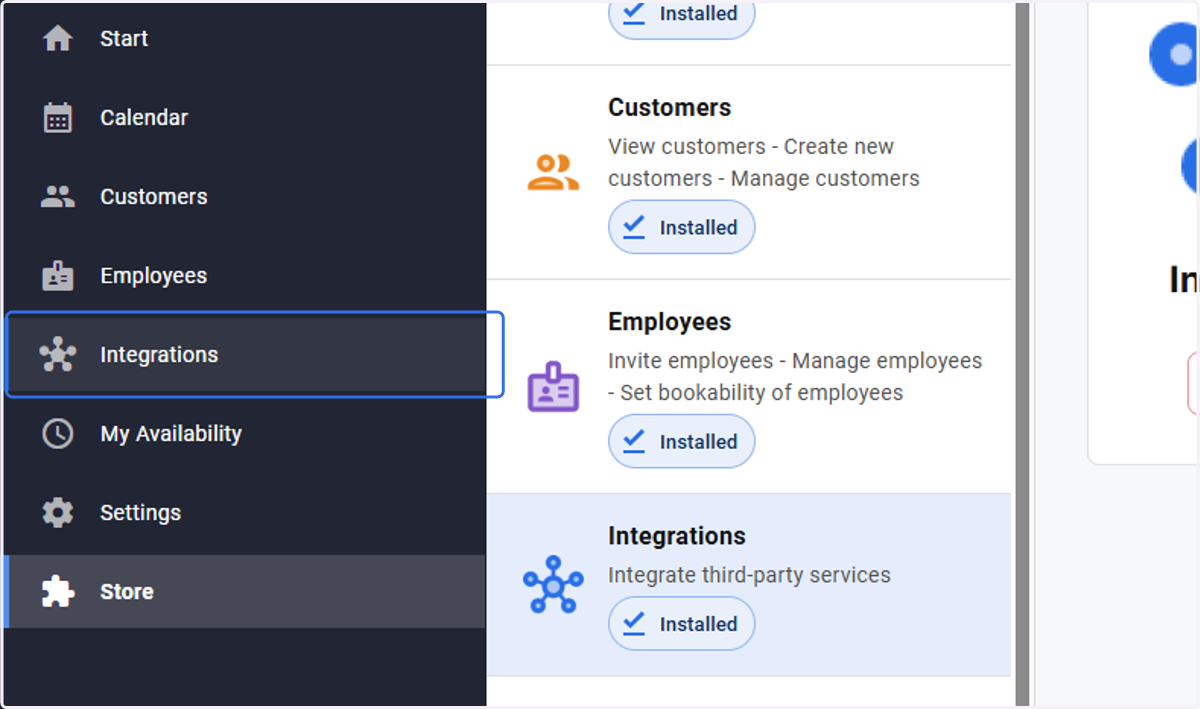
Task: Select Store in the sidebar
Action: pyautogui.click(x=245, y=592)
